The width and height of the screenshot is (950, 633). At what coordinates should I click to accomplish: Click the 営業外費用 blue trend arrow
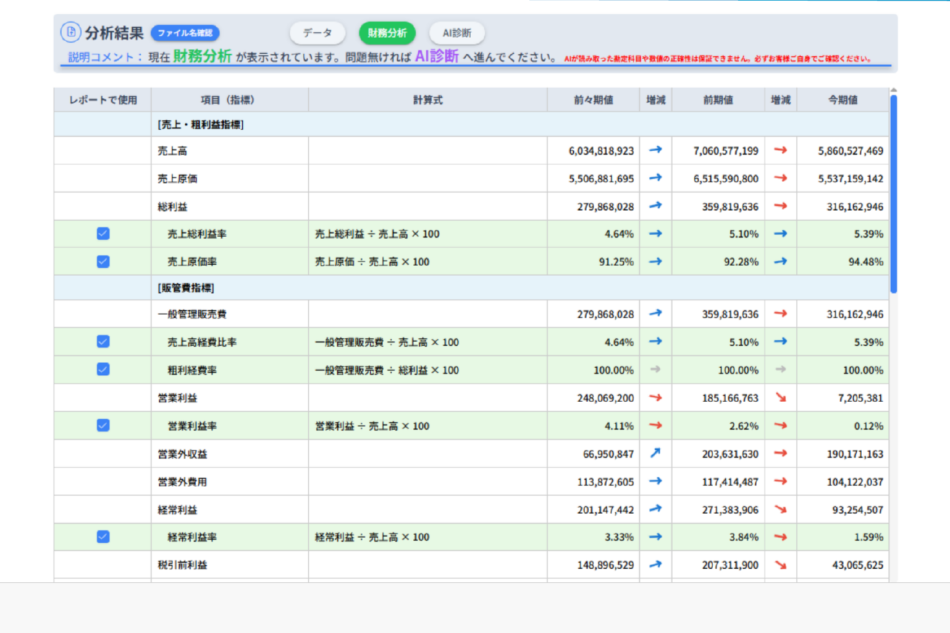[656, 482]
